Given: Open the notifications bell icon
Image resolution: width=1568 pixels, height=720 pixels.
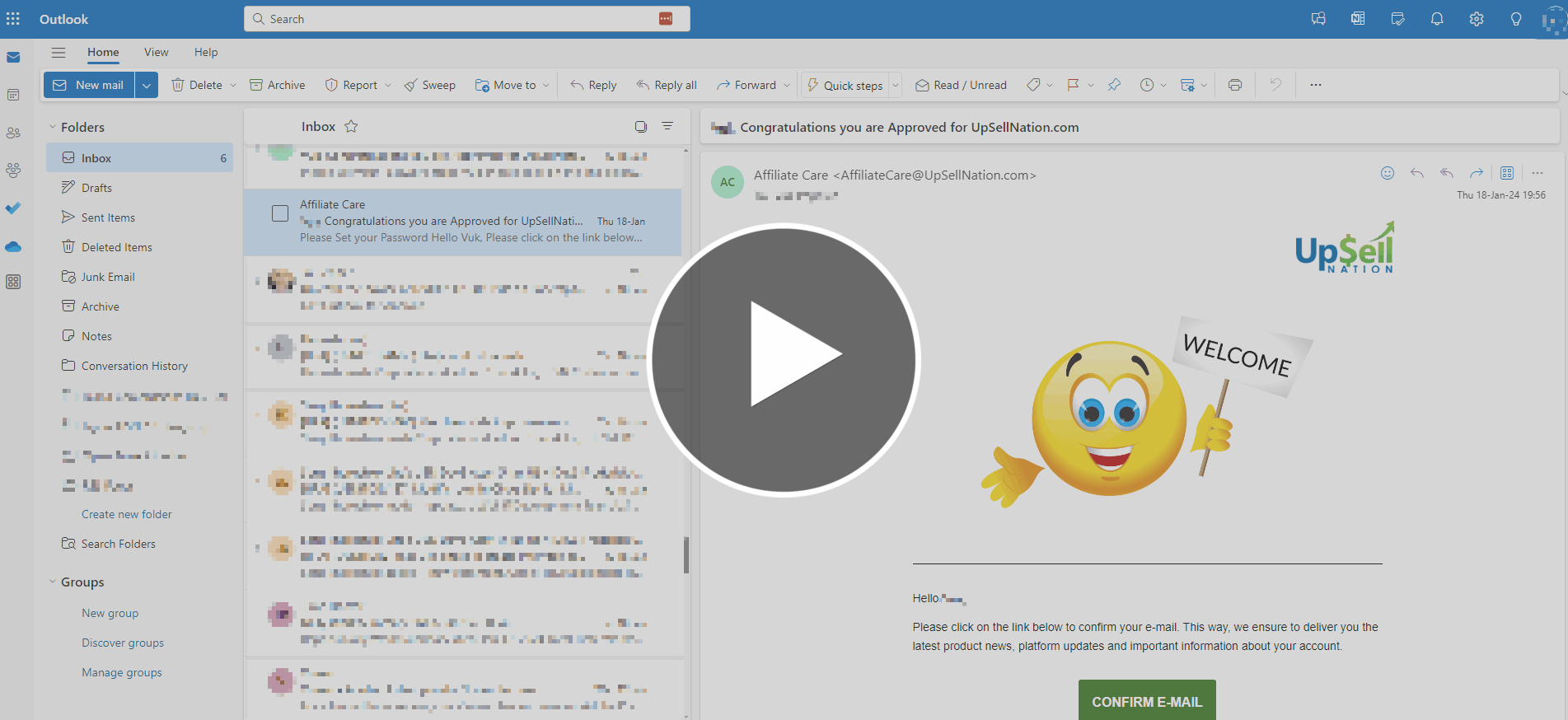Looking at the screenshot, I should 1436,19.
